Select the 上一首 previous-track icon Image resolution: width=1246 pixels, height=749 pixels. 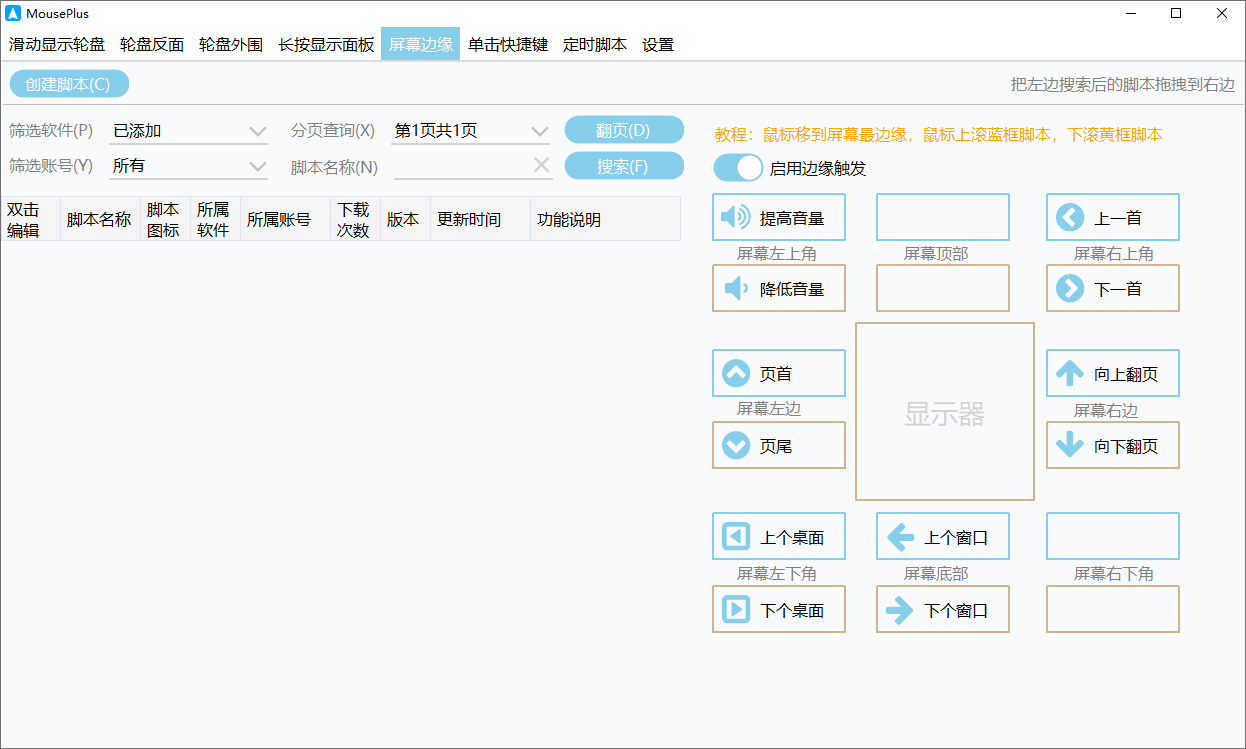(x=1069, y=217)
